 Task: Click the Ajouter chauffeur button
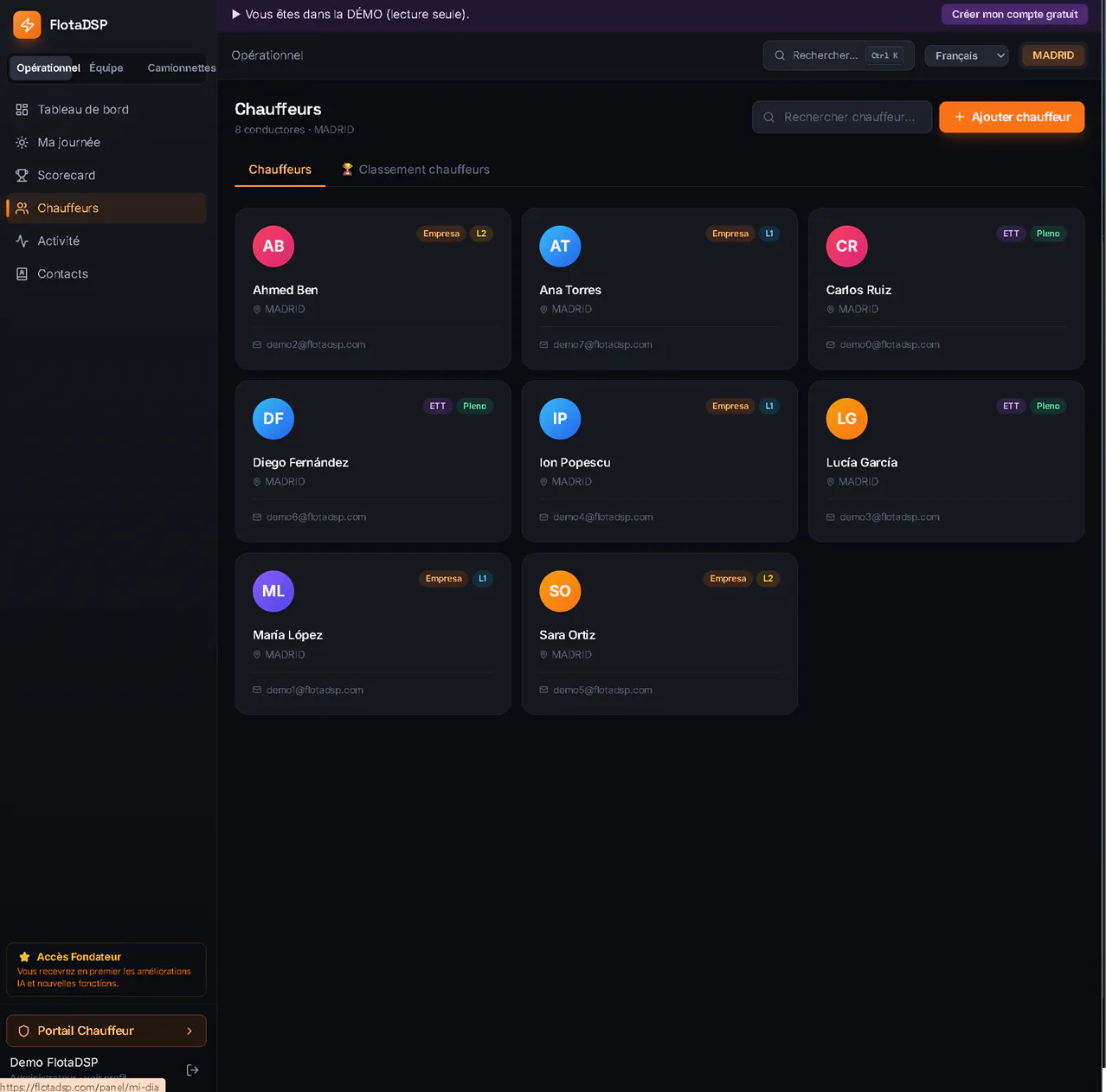1012,118
